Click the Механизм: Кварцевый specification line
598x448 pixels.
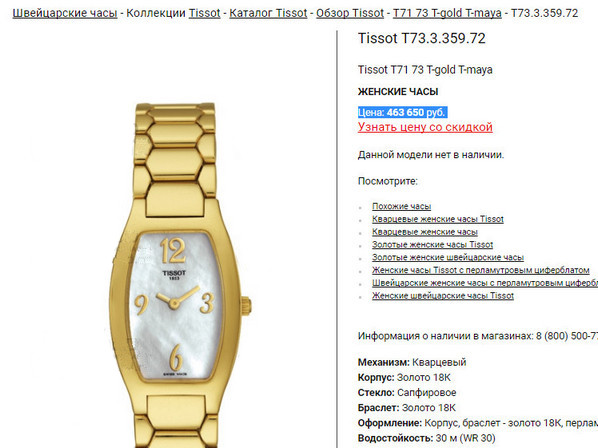[x=412, y=362]
